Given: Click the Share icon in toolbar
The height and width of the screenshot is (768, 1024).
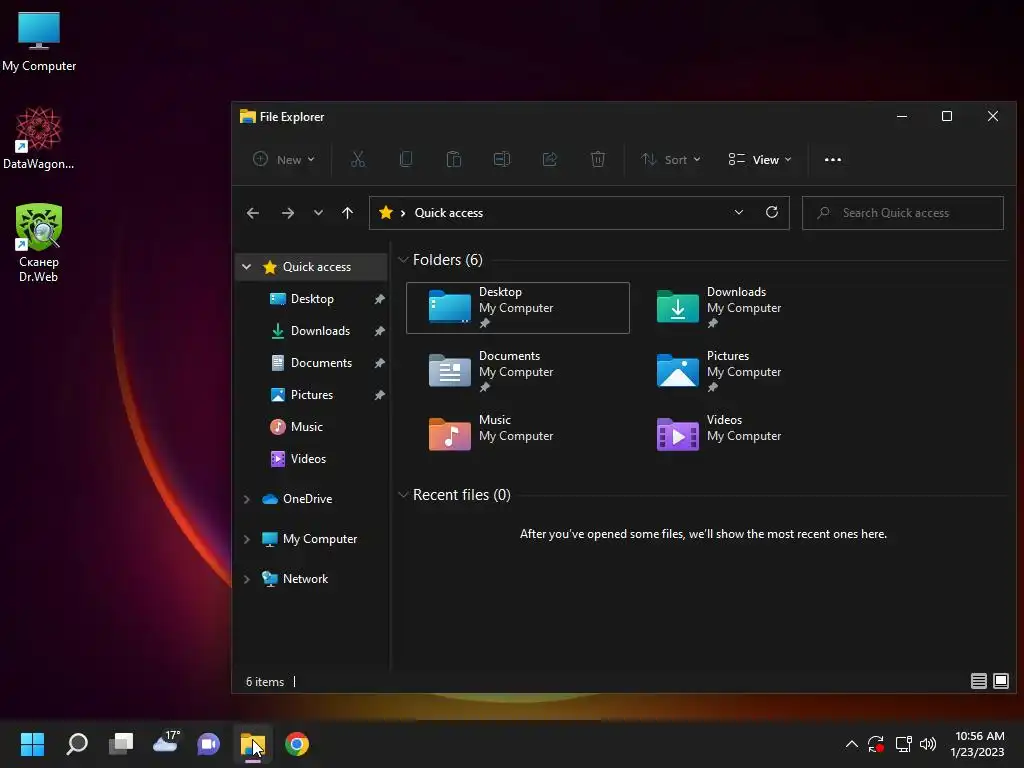Looking at the screenshot, I should (550, 159).
